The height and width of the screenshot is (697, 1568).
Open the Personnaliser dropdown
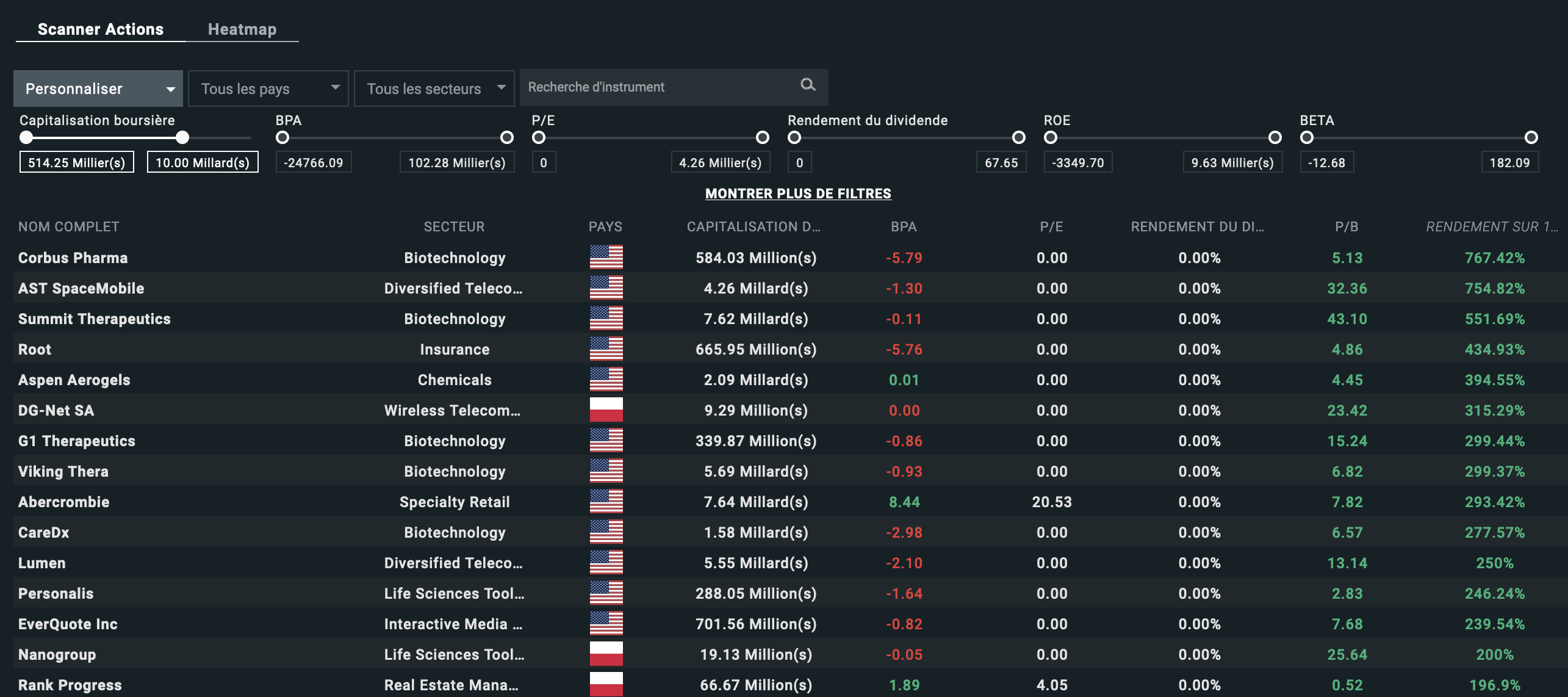tap(98, 88)
